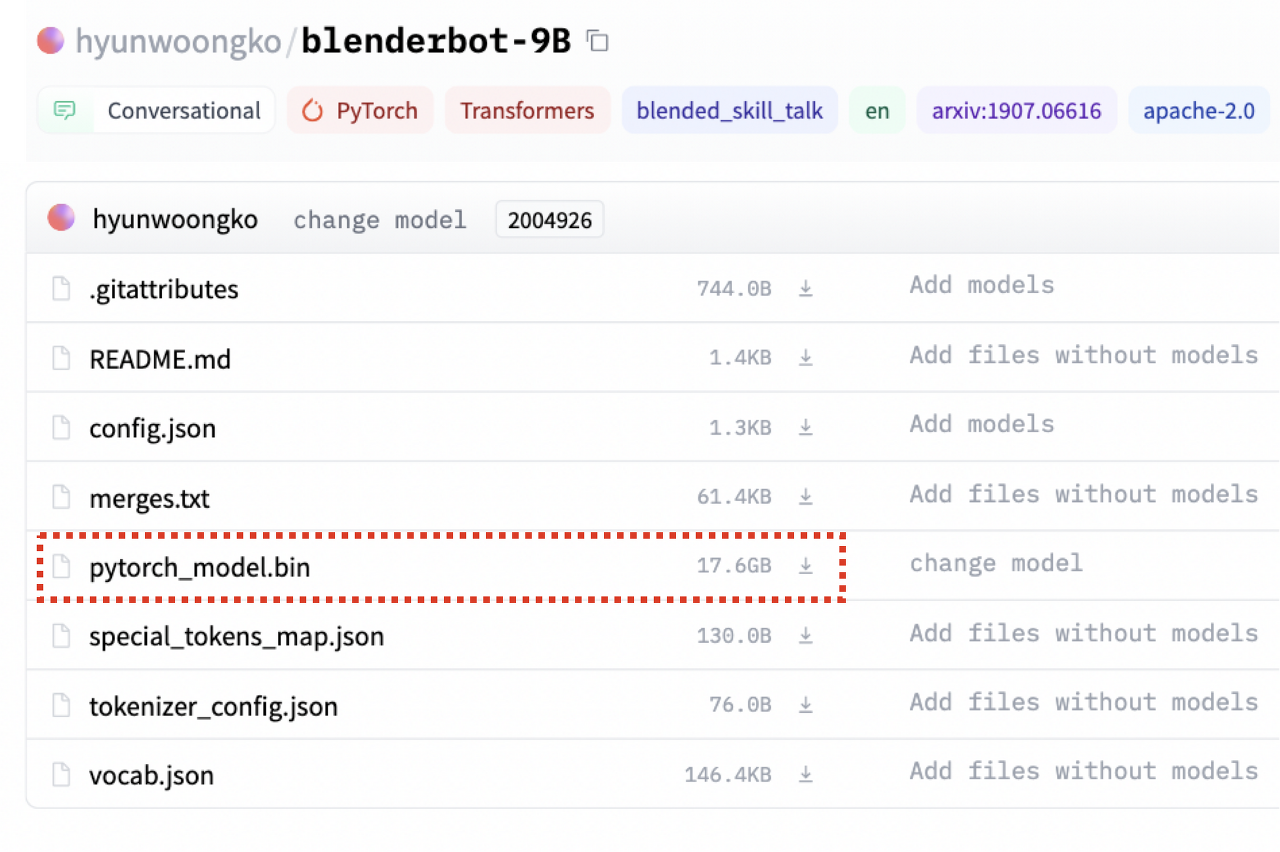Open the blenderbot-9B model page link
The height and width of the screenshot is (852, 1280).
click(436, 41)
